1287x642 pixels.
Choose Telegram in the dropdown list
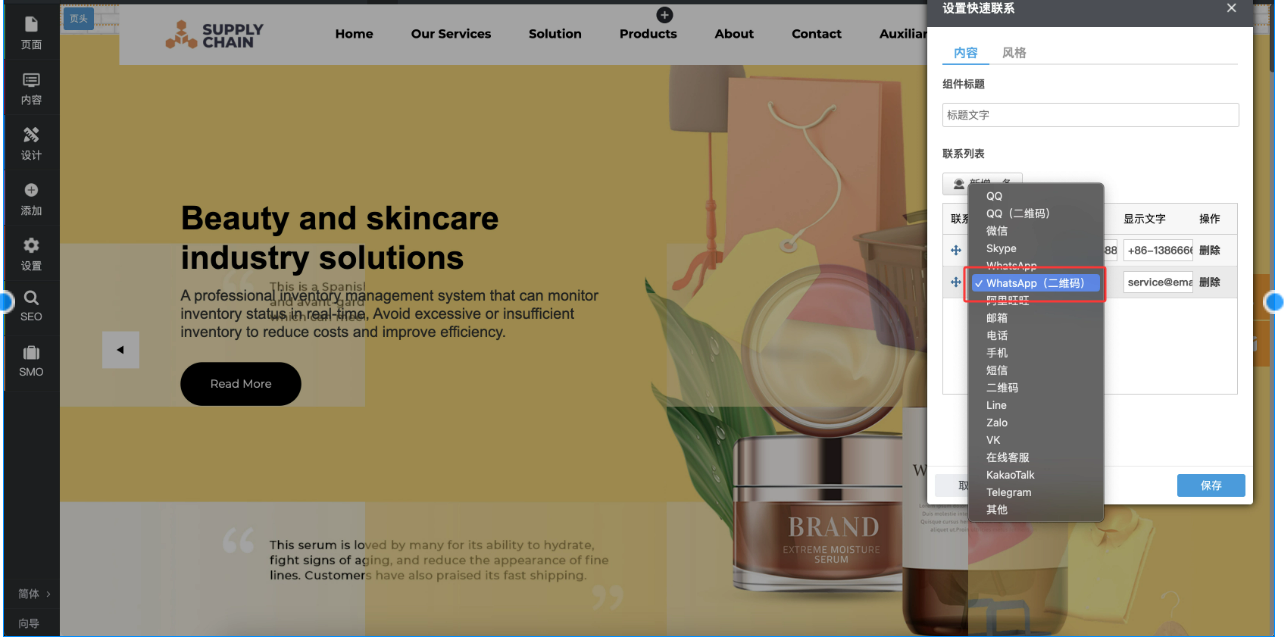[x=1008, y=492]
